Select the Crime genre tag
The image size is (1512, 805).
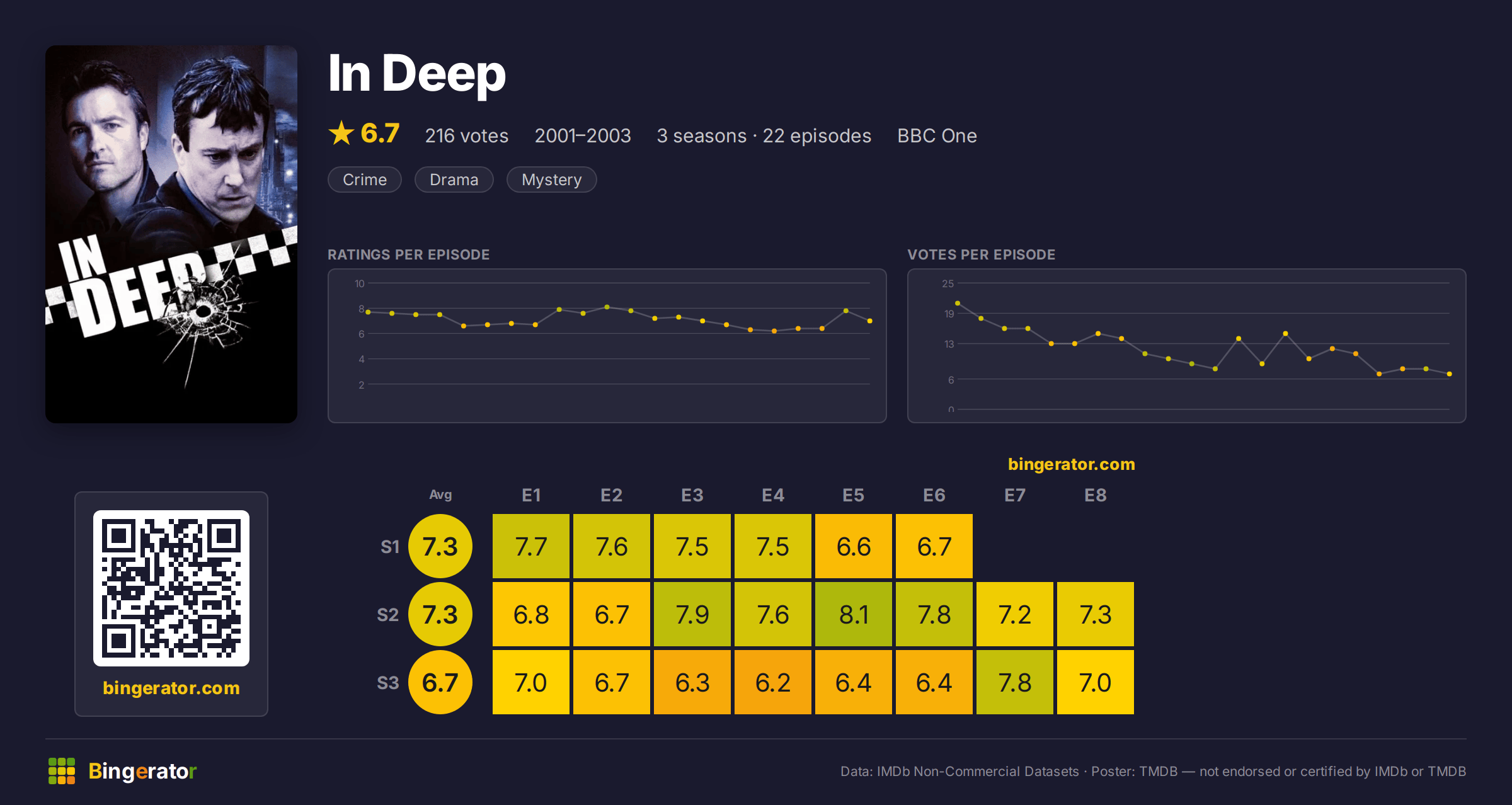365,180
